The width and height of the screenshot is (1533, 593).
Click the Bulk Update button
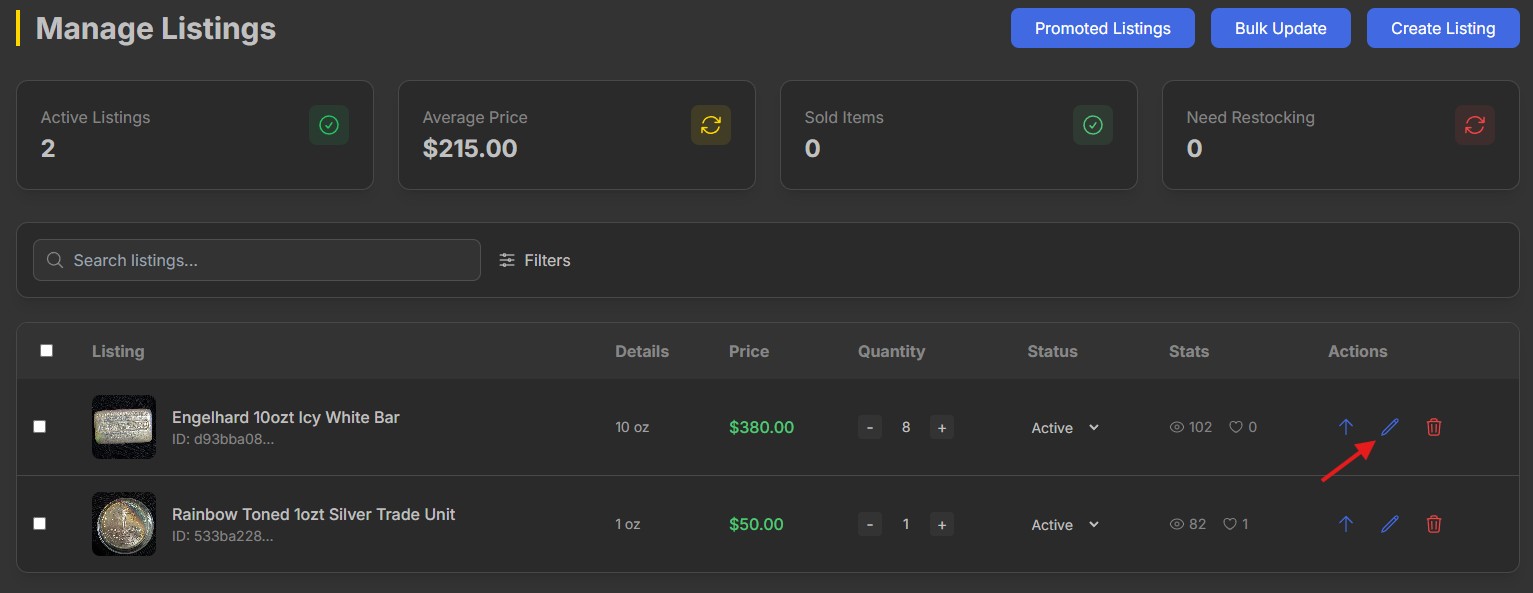[x=1281, y=28]
